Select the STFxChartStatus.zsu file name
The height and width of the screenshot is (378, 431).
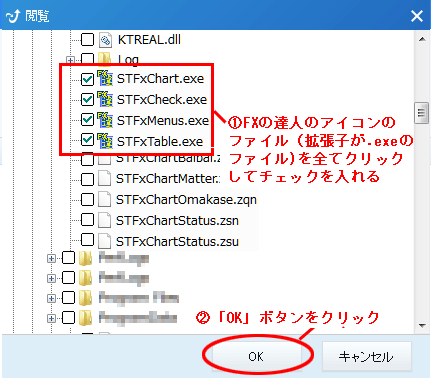click(x=177, y=241)
